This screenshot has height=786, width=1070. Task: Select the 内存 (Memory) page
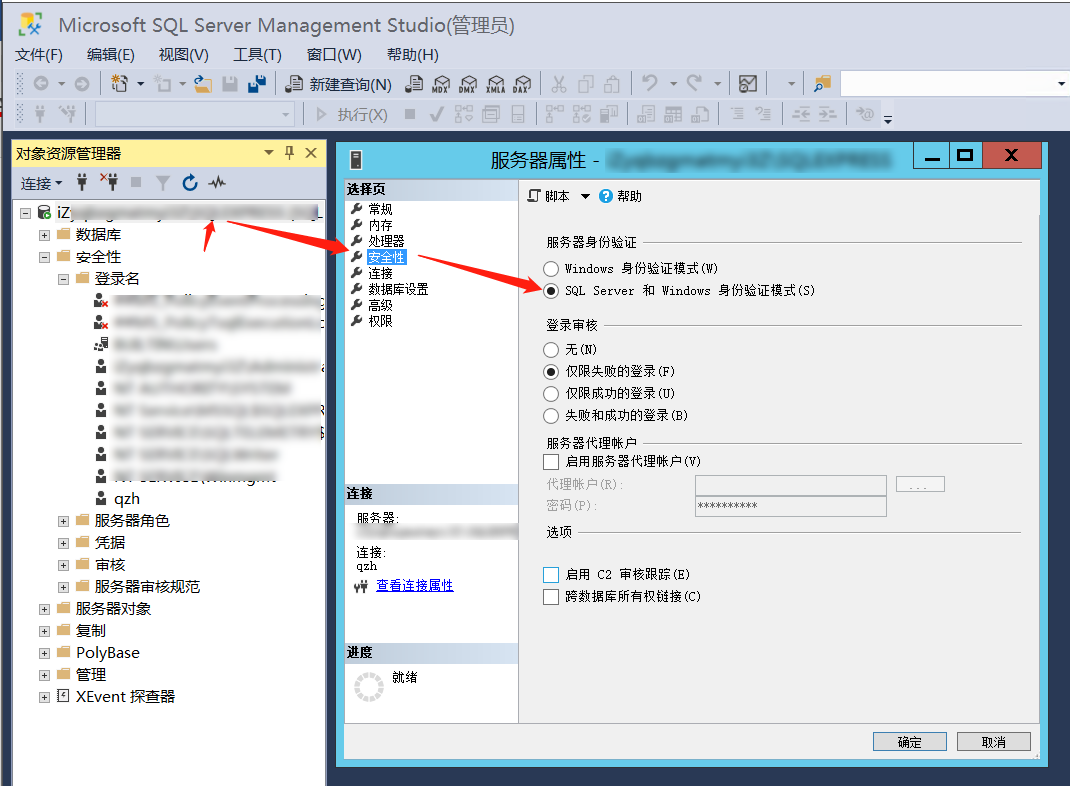pyautogui.click(x=380, y=225)
